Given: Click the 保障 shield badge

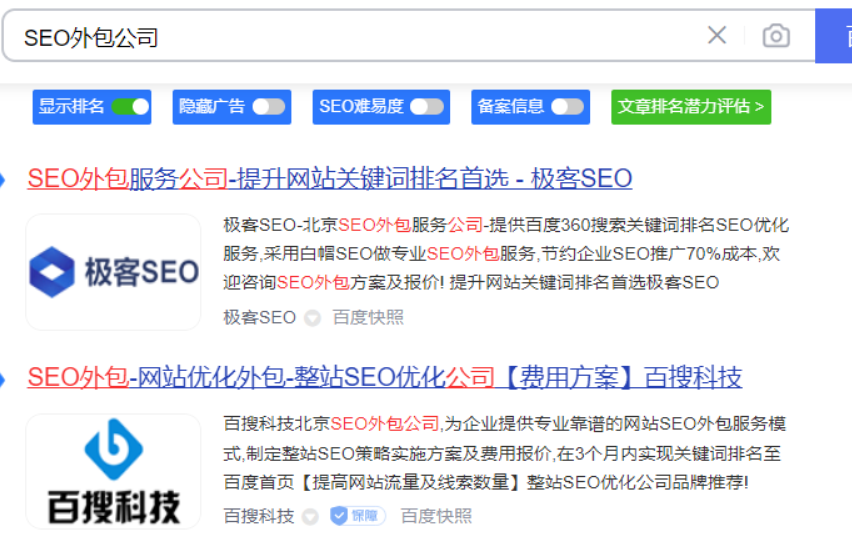Looking at the screenshot, I should point(358,515).
